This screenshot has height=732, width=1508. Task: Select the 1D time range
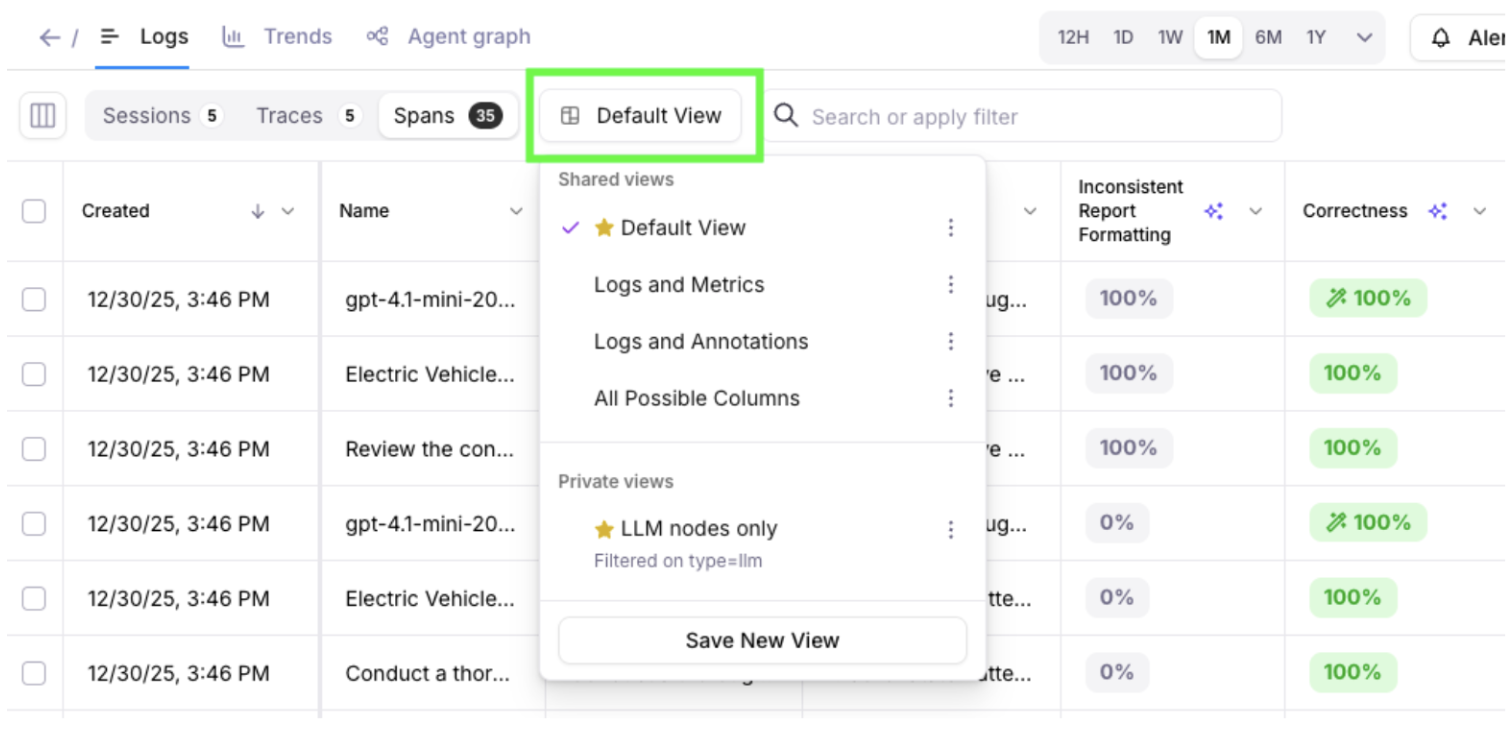[1123, 38]
